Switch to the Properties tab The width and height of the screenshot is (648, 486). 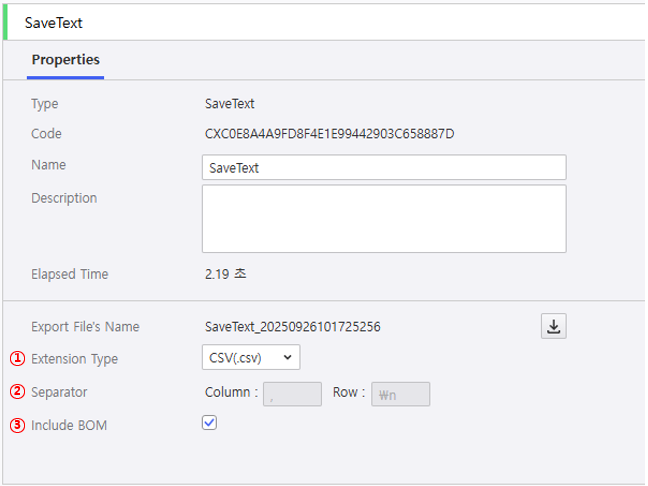(x=65, y=60)
